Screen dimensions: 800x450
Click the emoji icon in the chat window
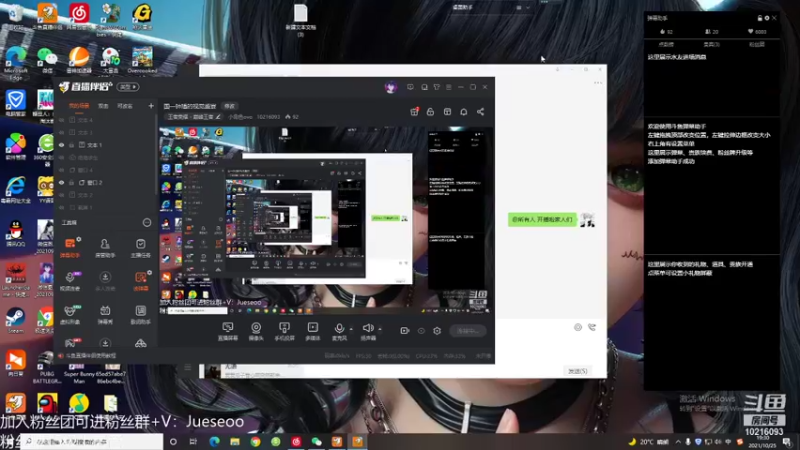(x=578, y=327)
